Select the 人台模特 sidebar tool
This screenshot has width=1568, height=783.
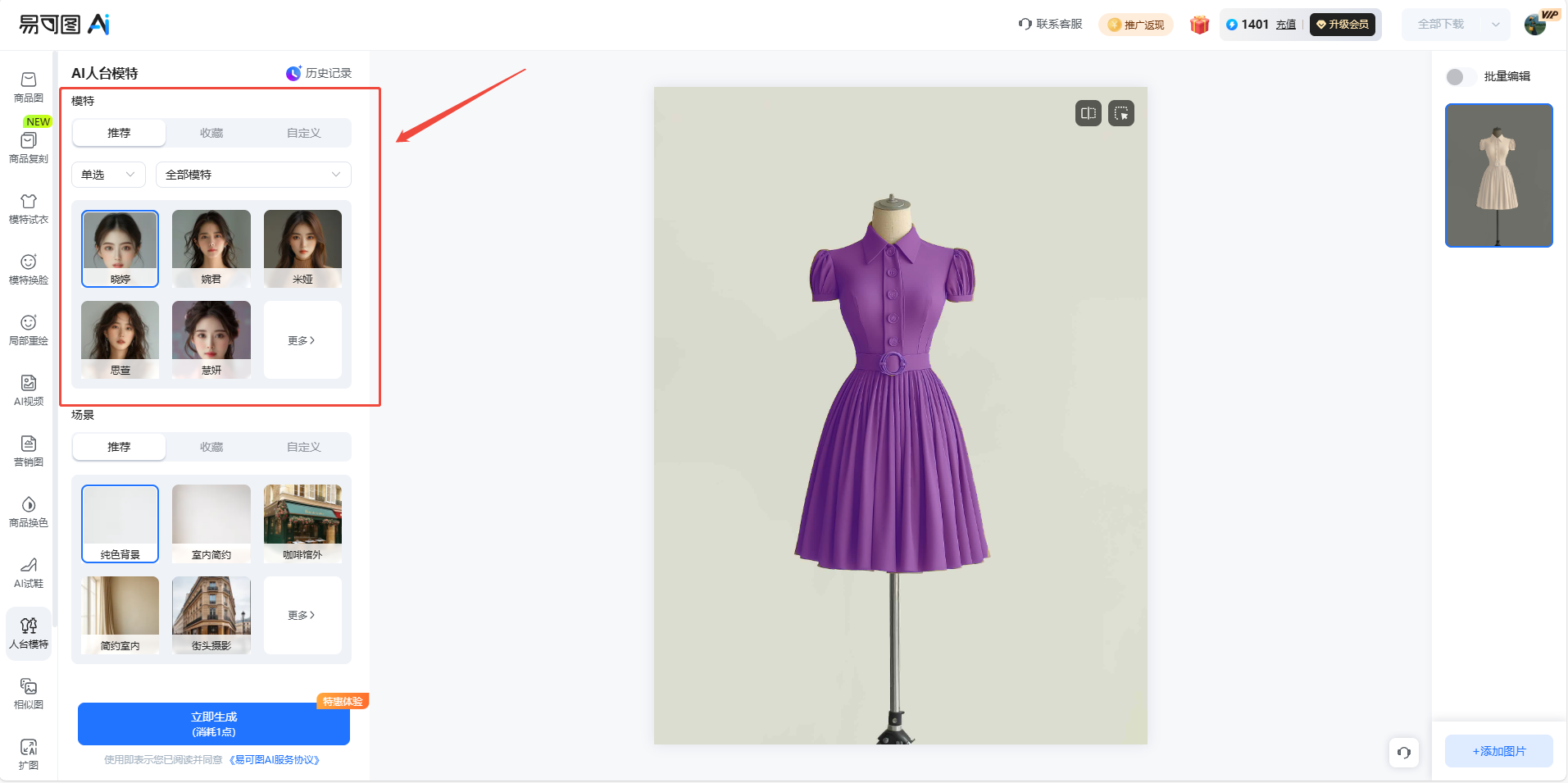(x=29, y=633)
